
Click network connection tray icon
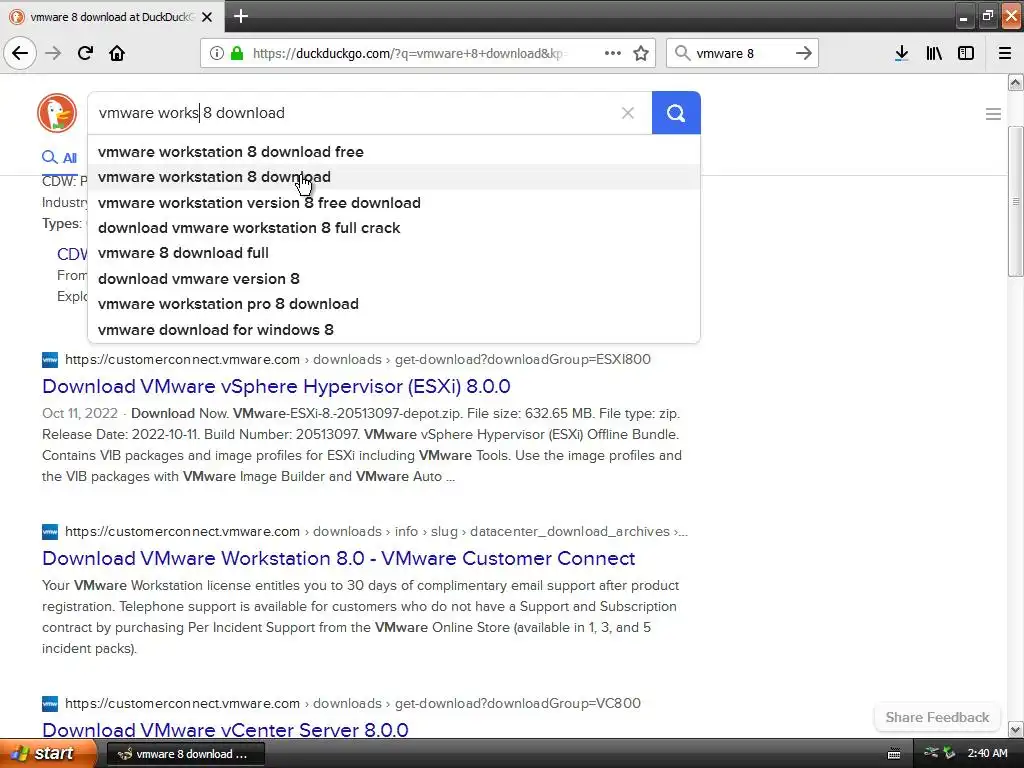(931, 753)
